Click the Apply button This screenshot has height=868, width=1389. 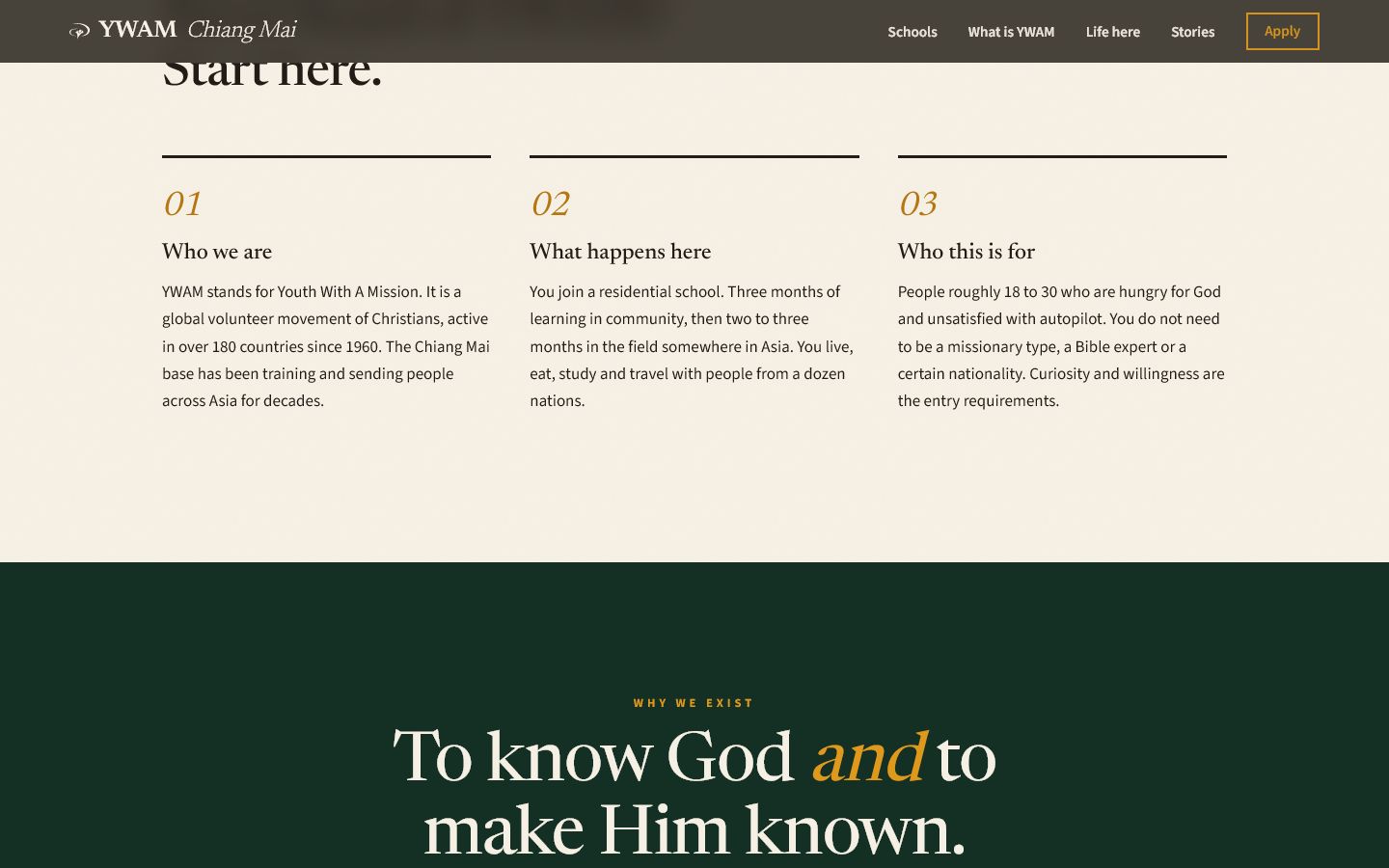tap(1282, 31)
